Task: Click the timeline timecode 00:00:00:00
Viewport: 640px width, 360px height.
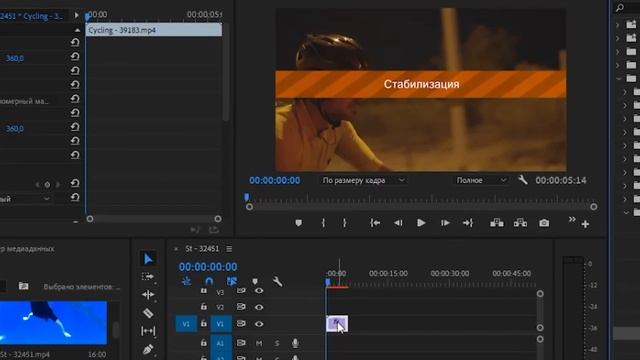Action: tap(208, 267)
